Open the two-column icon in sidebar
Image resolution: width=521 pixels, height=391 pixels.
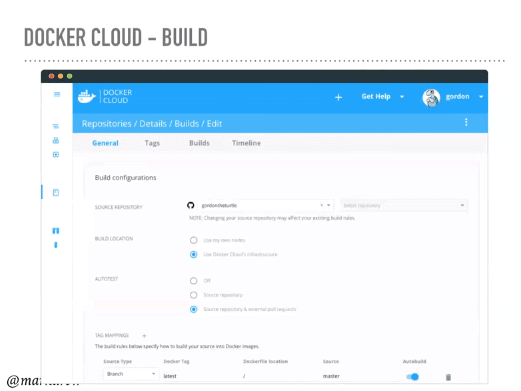coord(56,231)
